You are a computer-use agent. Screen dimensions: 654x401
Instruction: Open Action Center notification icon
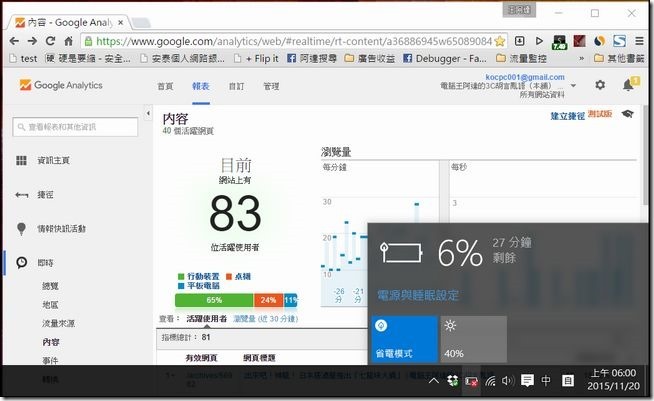(x=527, y=380)
